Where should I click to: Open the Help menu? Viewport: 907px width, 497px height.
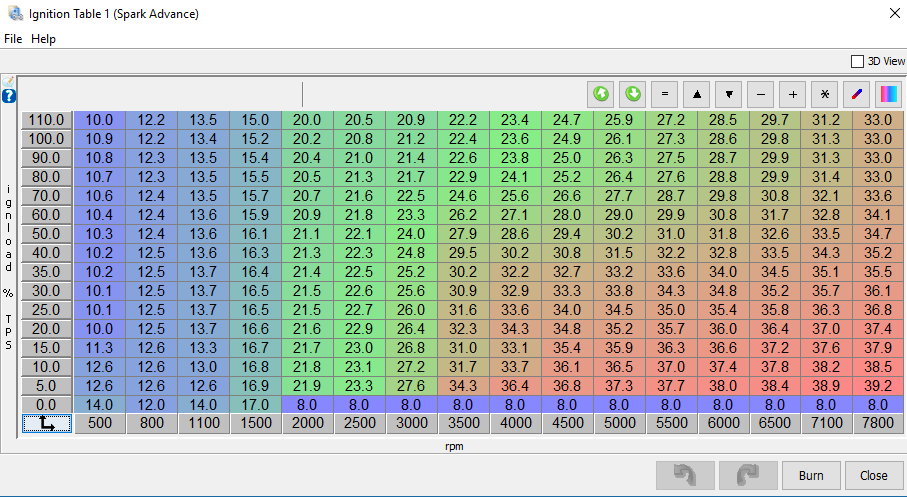[43, 39]
